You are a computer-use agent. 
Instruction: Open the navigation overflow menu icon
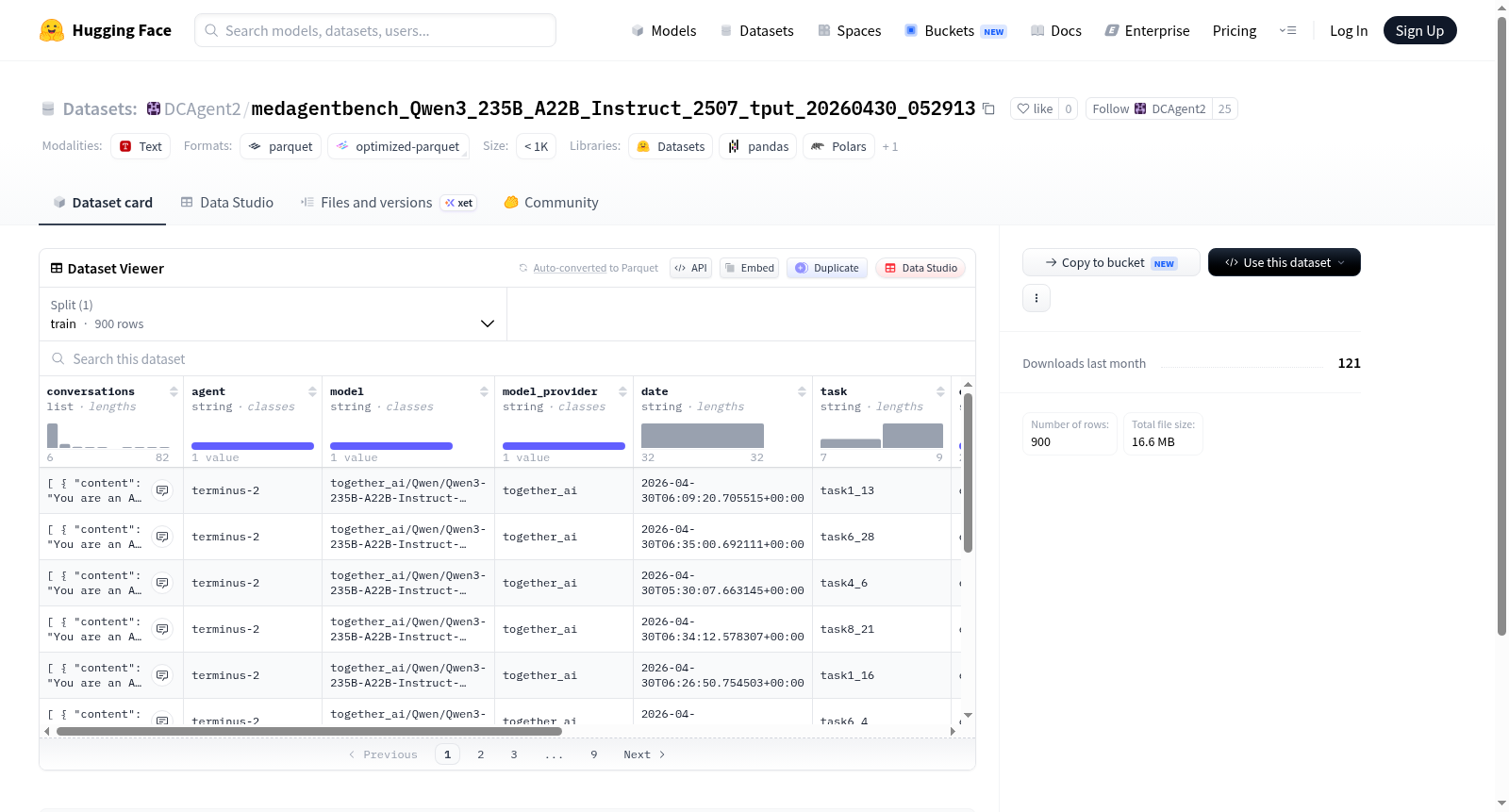[1287, 30]
